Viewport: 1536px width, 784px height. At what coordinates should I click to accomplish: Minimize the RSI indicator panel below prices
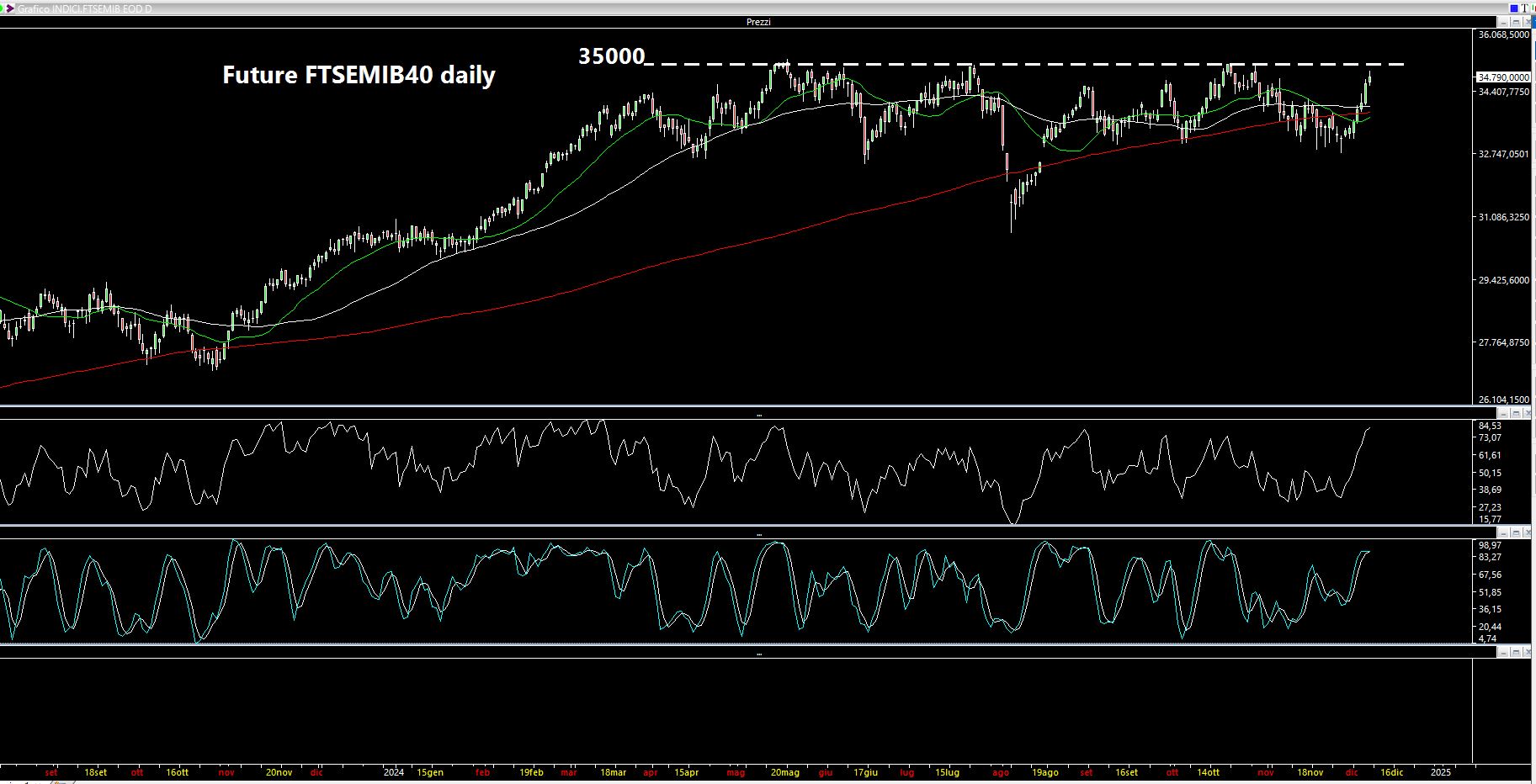1503,413
